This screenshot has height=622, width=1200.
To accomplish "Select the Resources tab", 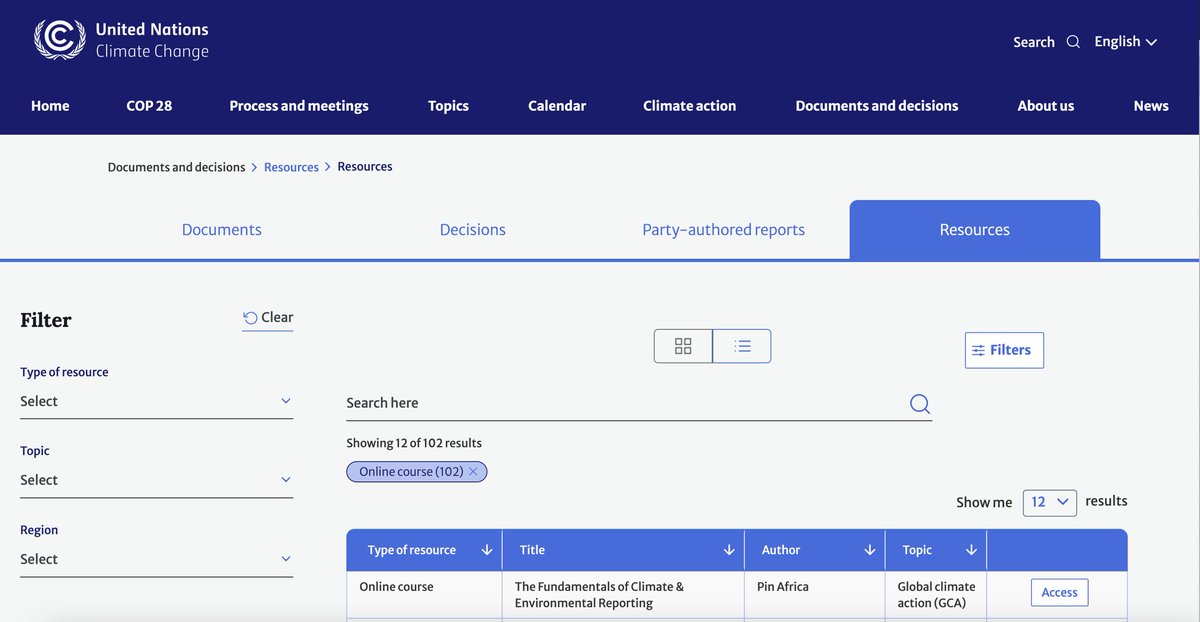I will (975, 229).
